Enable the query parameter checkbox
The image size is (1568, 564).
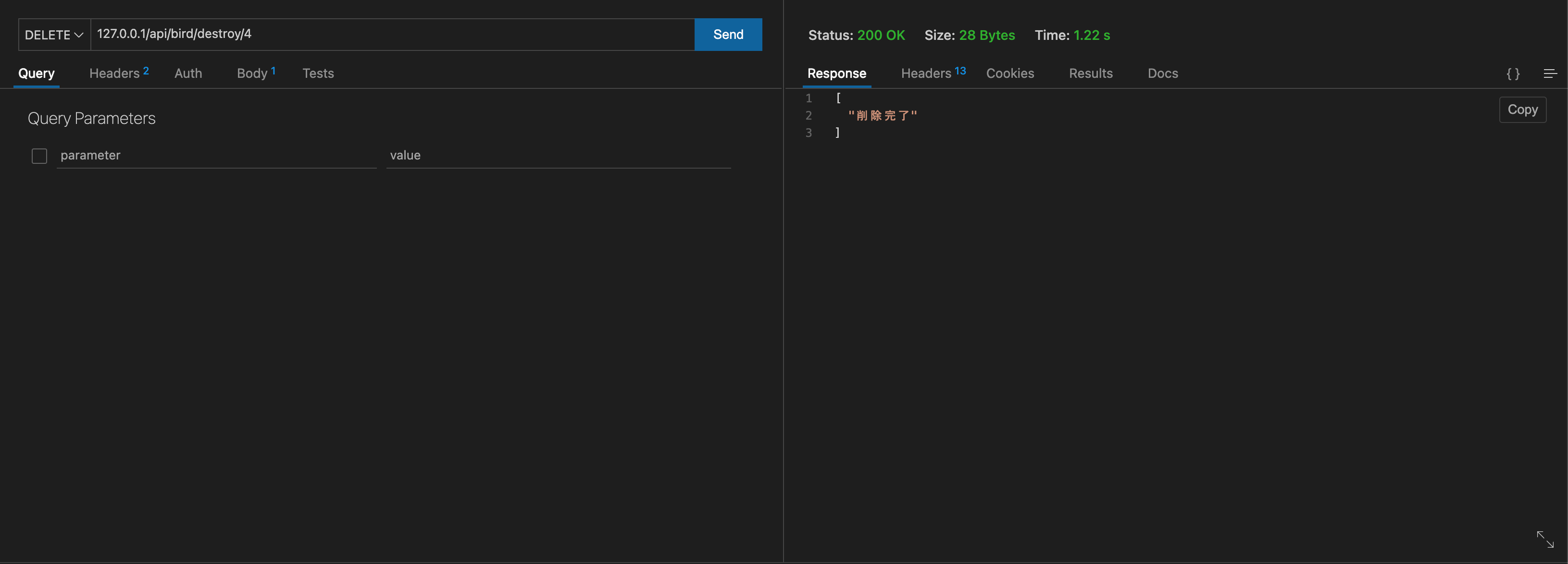[39, 156]
